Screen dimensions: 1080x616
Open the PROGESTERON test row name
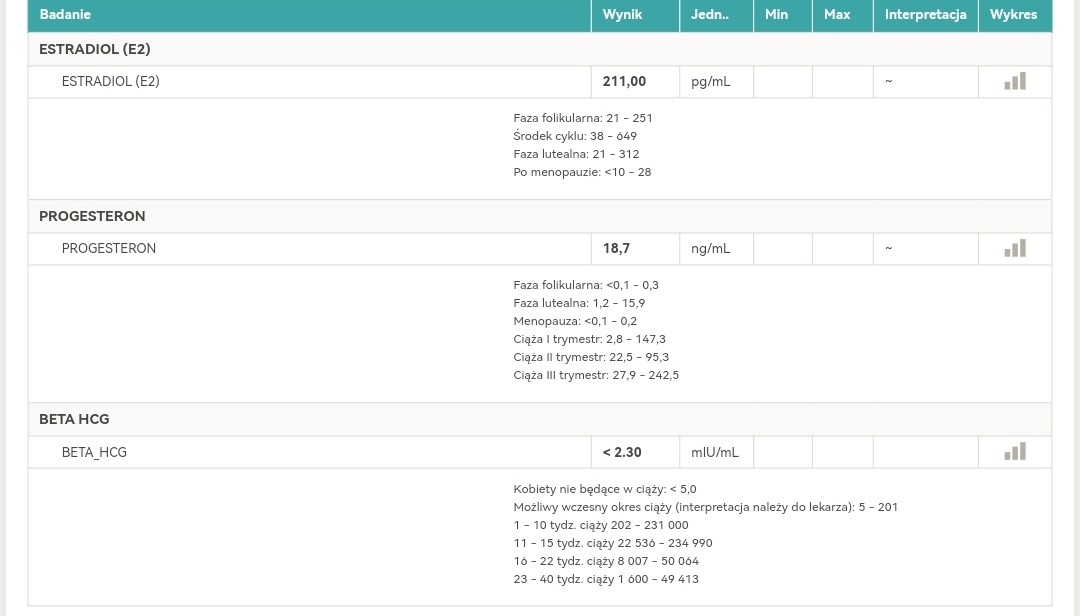[x=108, y=249]
